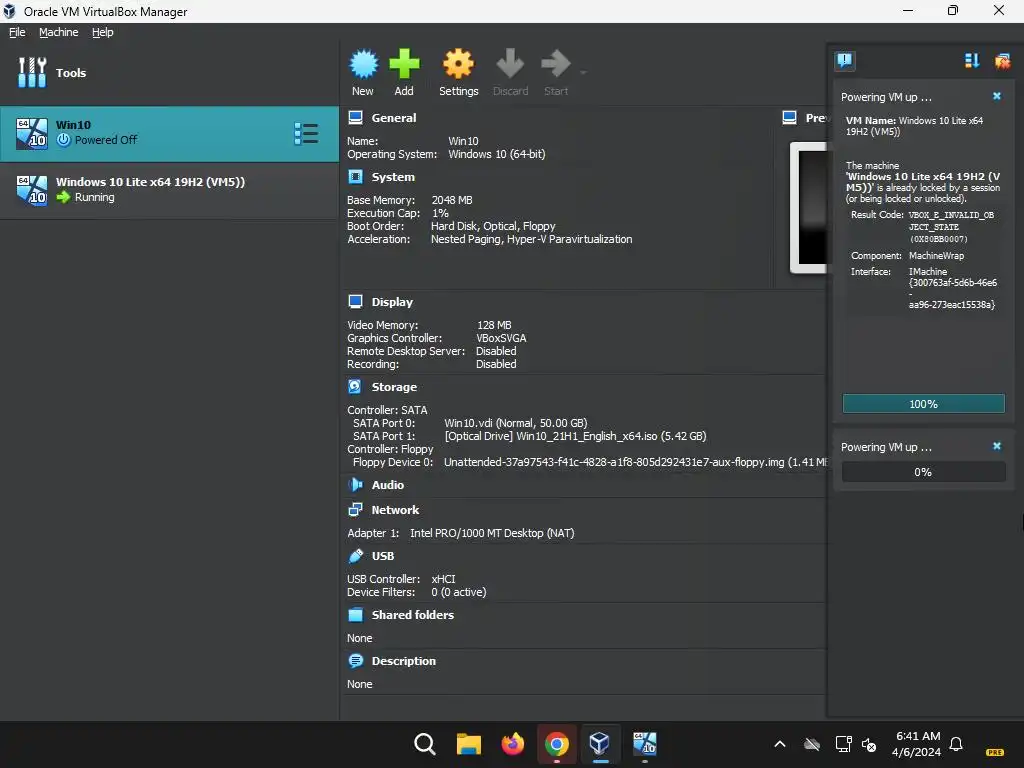Click Intel PRO/1000 MT Desktop adapter text
Screen dimensions: 1024x768
pyautogui.click(x=492, y=533)
